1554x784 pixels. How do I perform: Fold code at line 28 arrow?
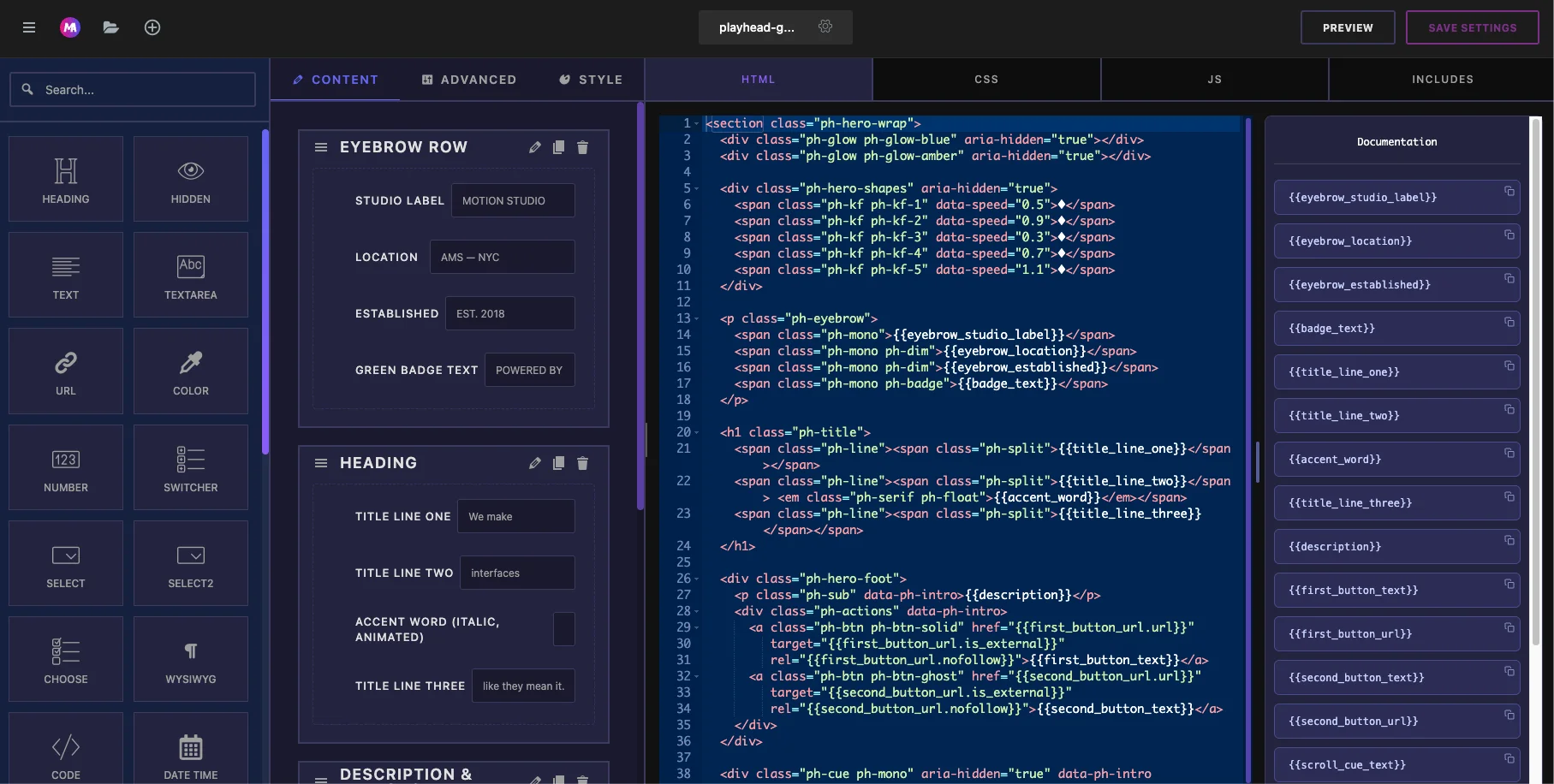(696, 612)
